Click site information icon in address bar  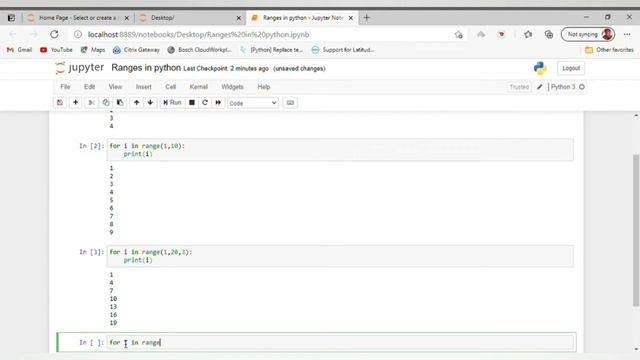tap(78, 35)
